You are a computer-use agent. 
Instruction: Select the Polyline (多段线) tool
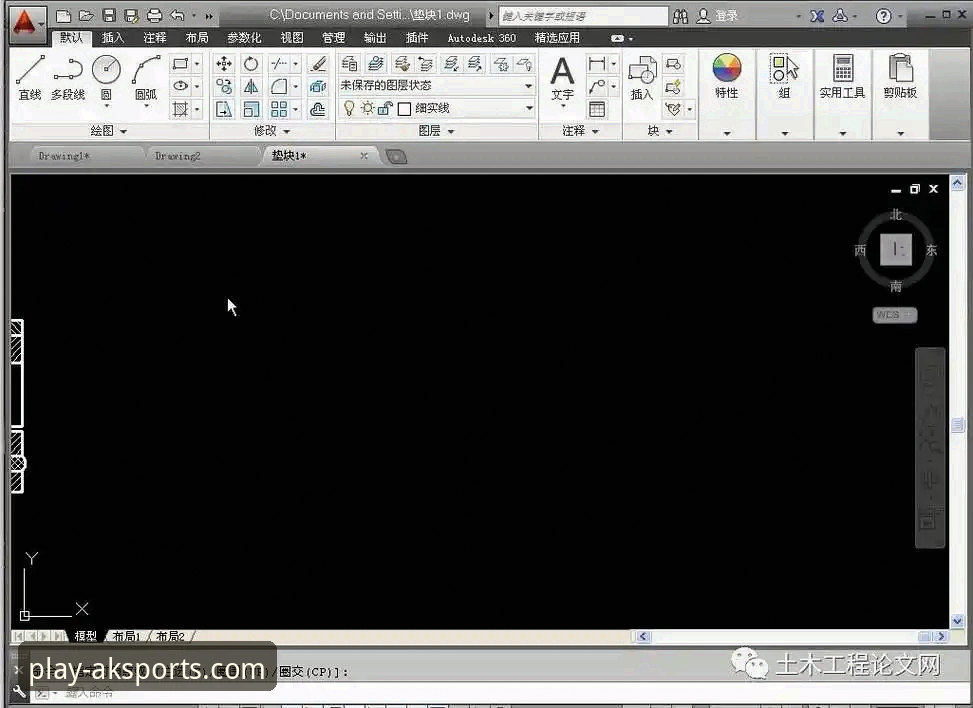click(x=68, y=76)
